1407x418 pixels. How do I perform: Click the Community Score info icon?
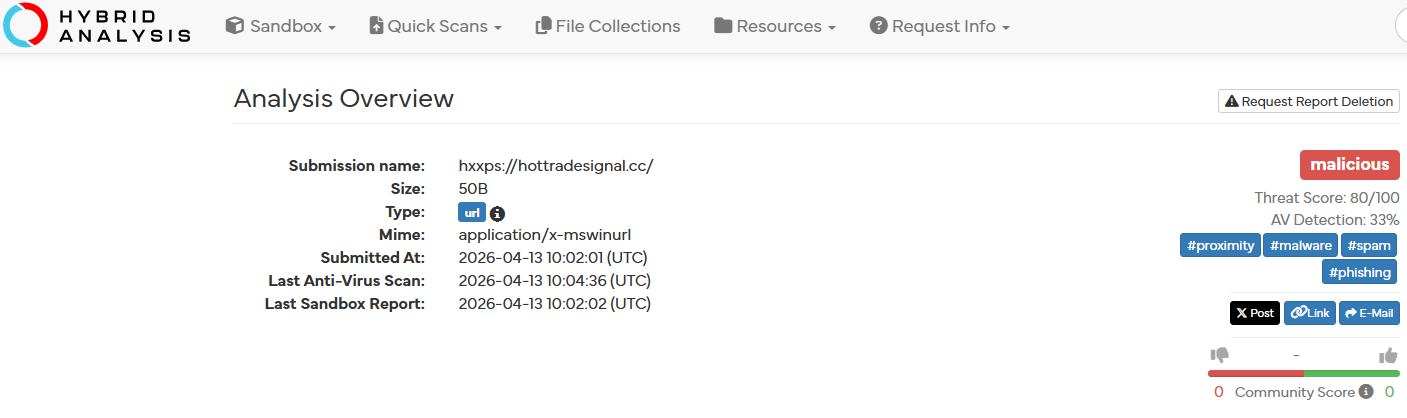pos(1366,392)
